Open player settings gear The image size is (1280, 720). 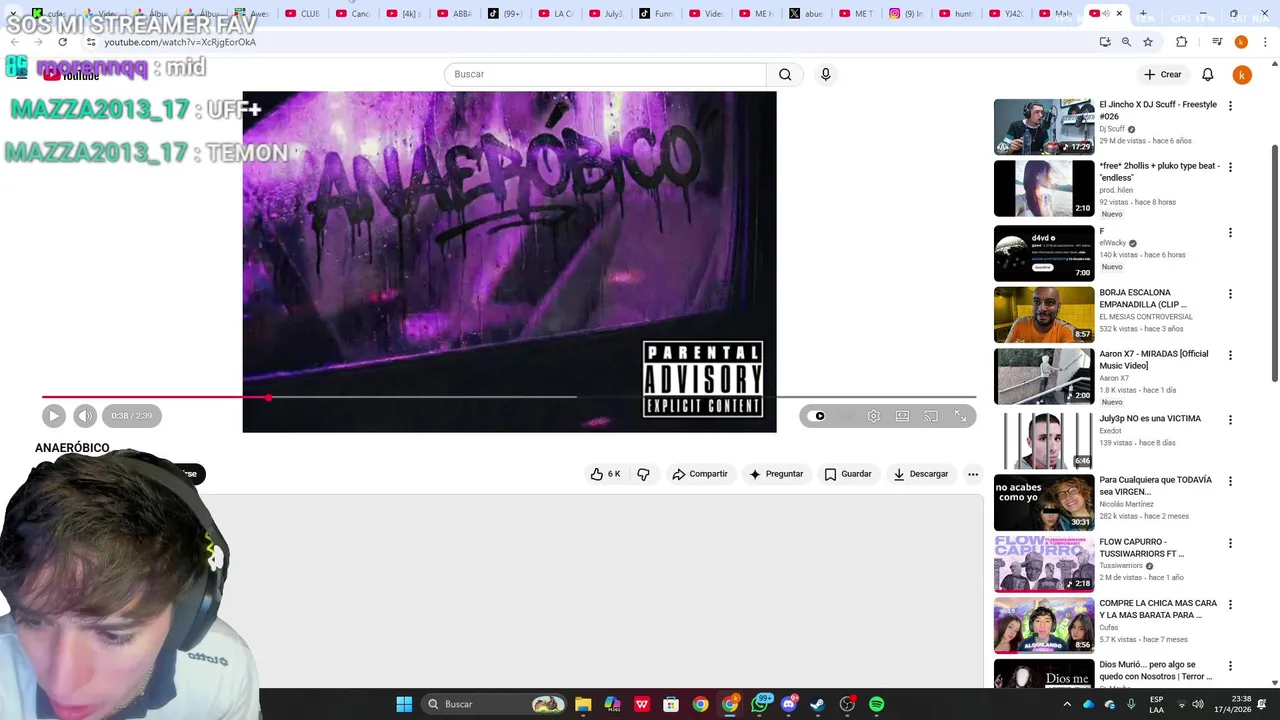(874, 416)
